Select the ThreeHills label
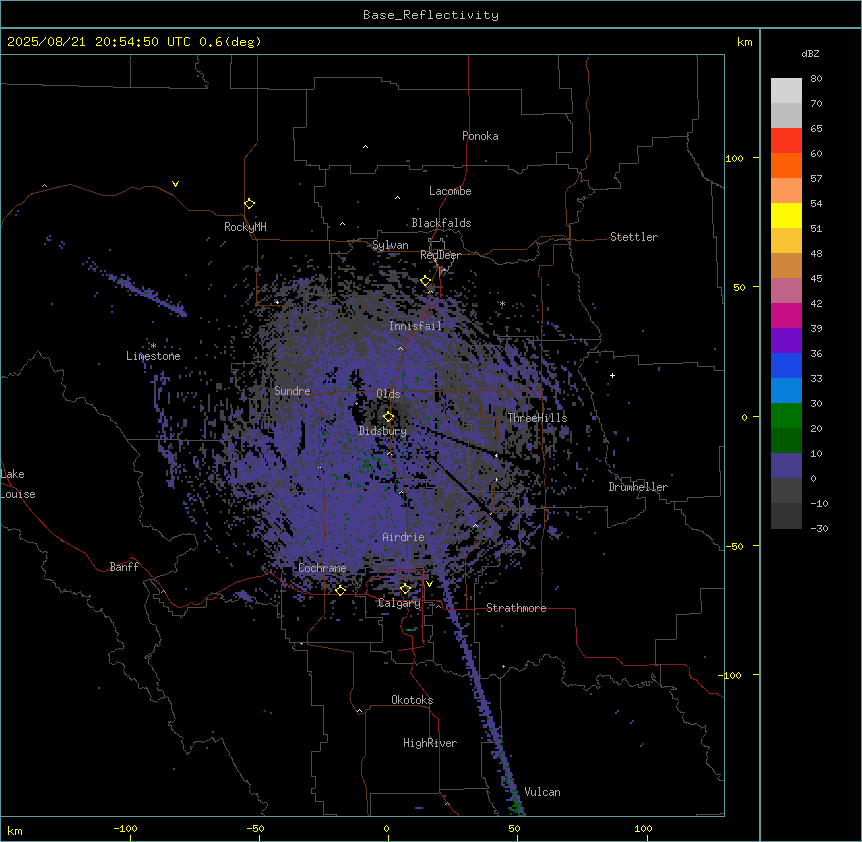The width and height of the screenshot is (862, 842). (537, 418)
